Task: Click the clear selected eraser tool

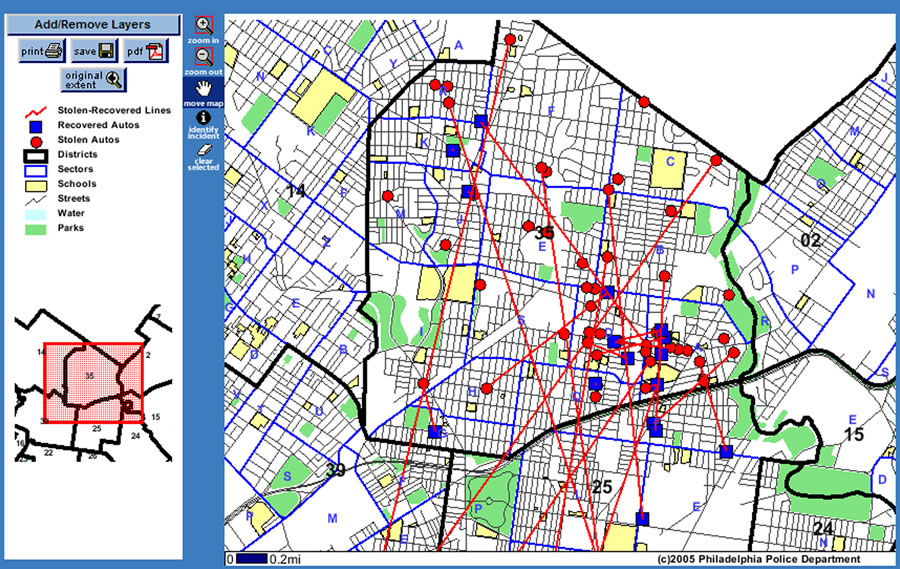Action: click(203, 157)
